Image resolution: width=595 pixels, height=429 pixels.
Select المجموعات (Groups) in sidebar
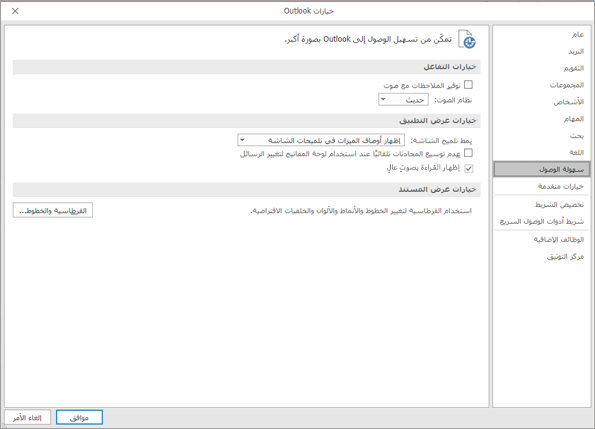[567, 85]
